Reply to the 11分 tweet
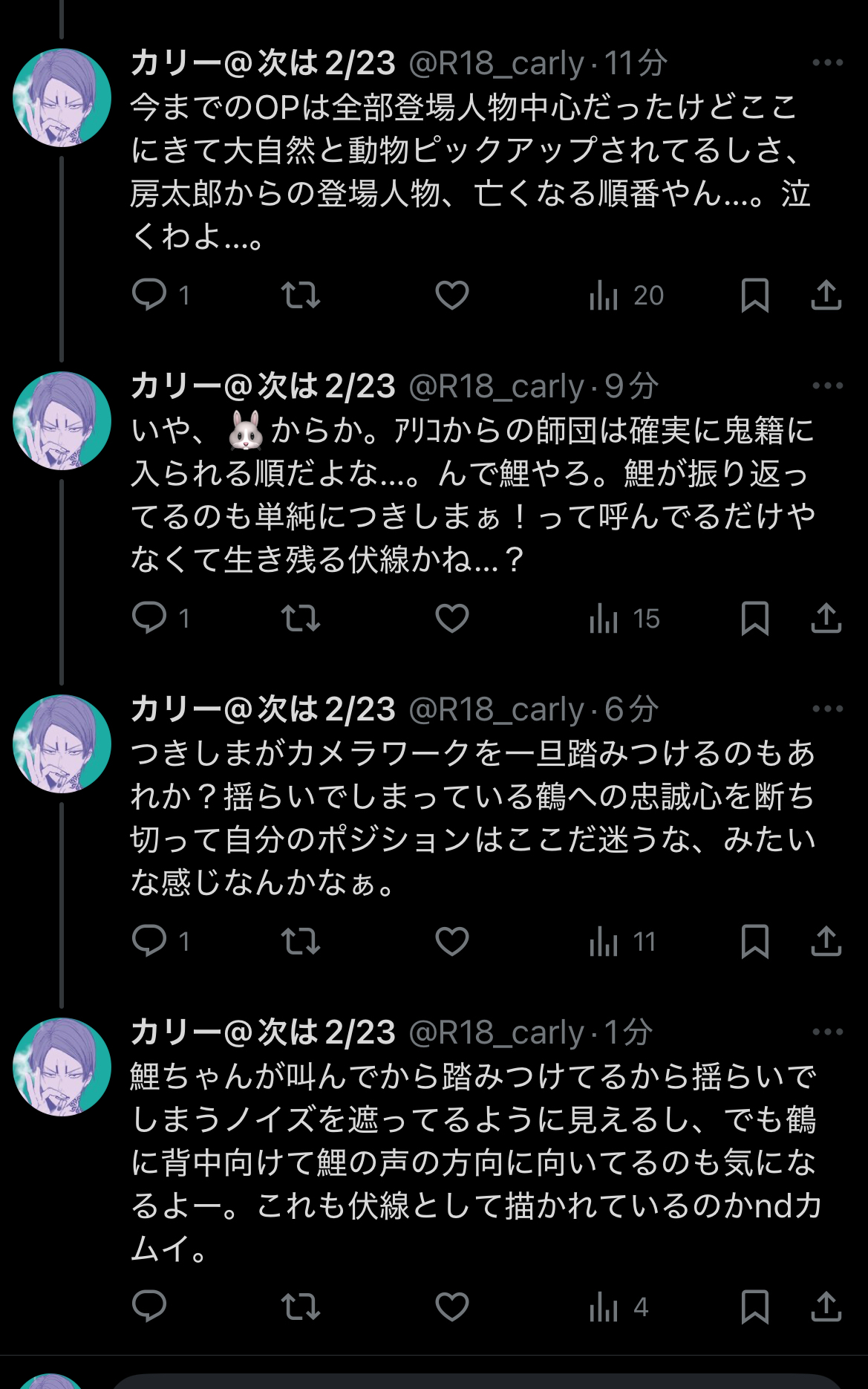Viewport: 868px width, 1389px height. pos(149,295)
